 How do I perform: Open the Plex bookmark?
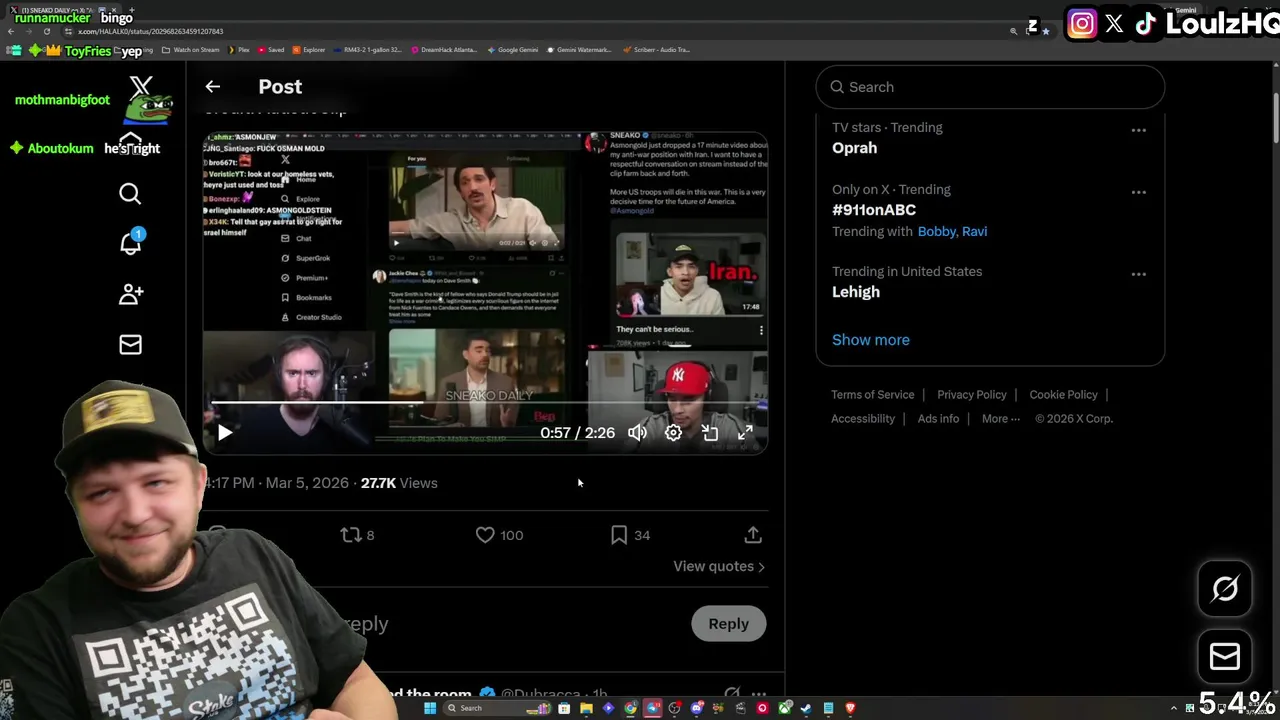pos(239,50)
